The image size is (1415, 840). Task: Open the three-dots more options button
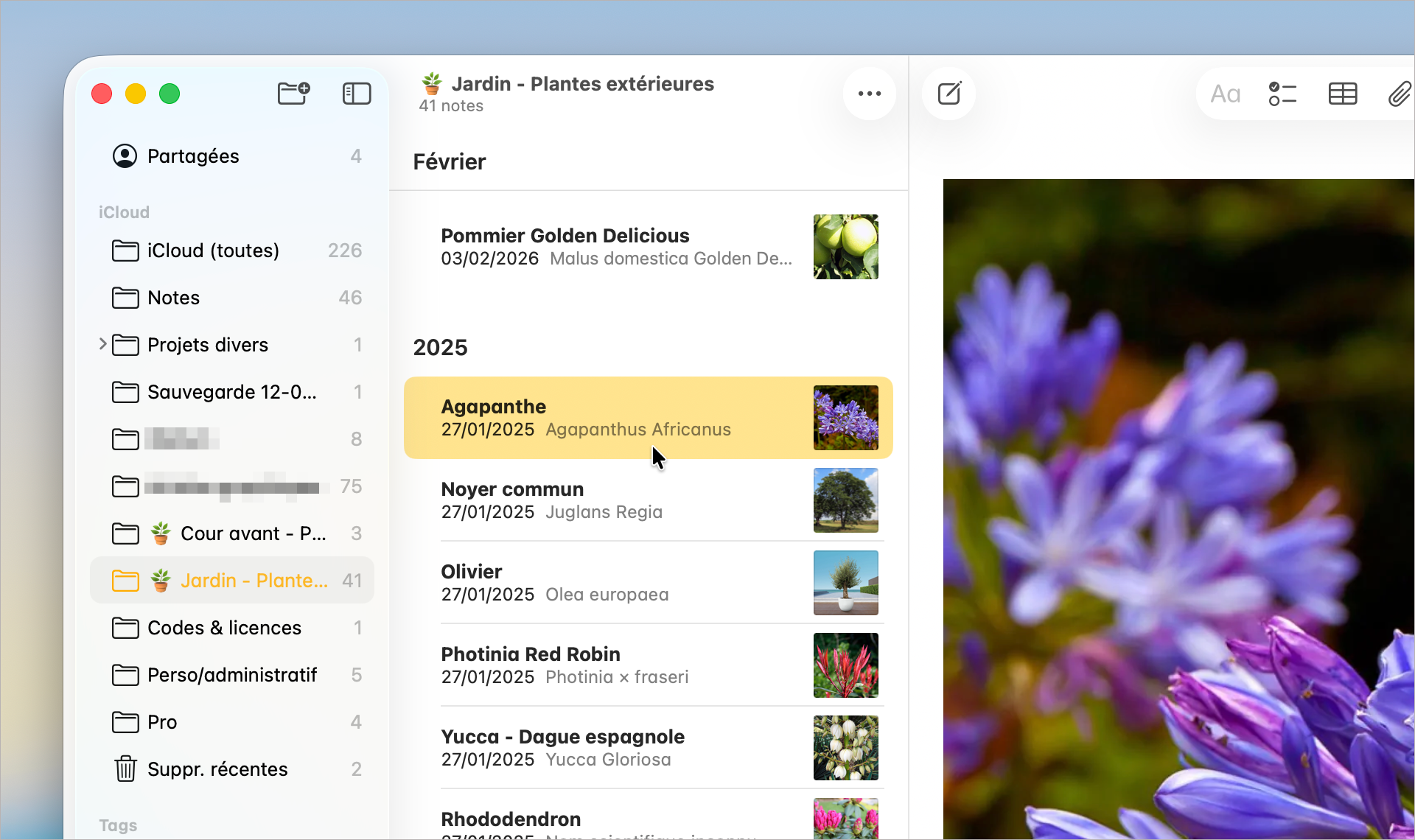(870, 94)
